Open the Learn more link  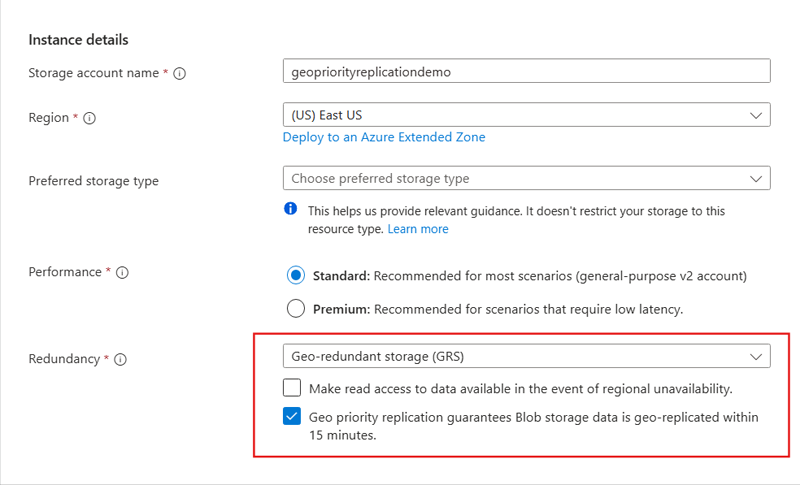tap(418, 229)
